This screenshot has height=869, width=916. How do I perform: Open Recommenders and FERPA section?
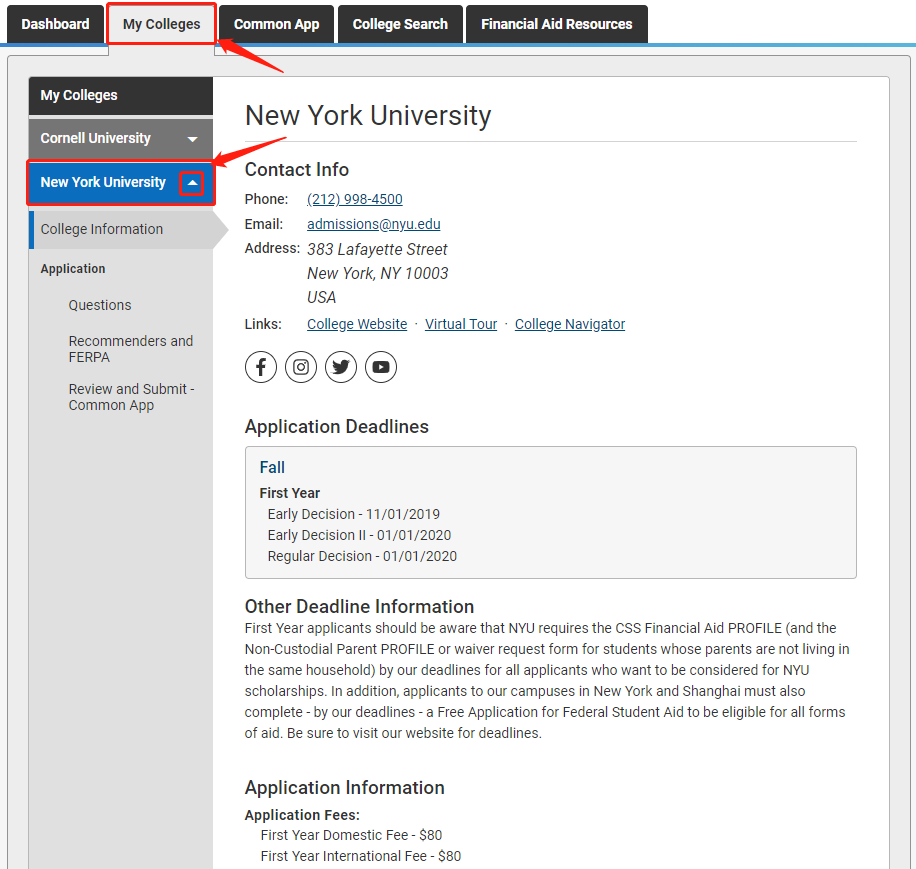(x=131, y=348)
